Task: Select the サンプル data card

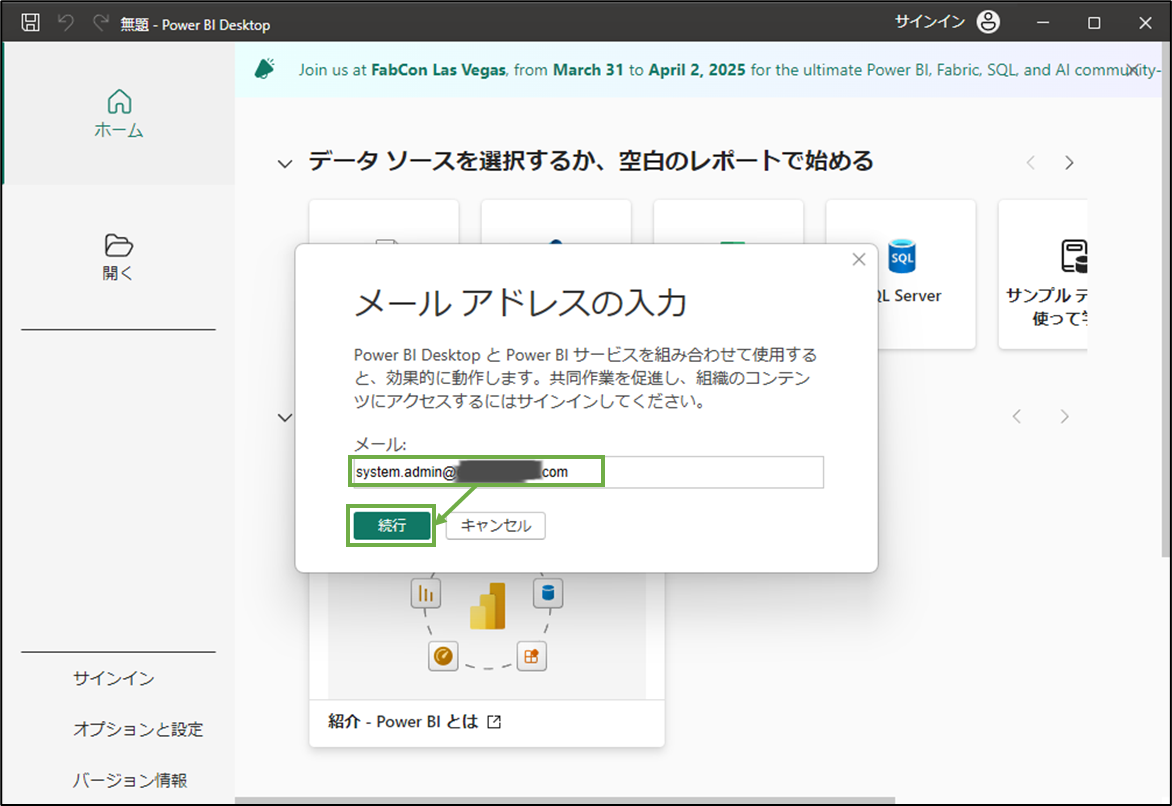Action: (1043, 274)
